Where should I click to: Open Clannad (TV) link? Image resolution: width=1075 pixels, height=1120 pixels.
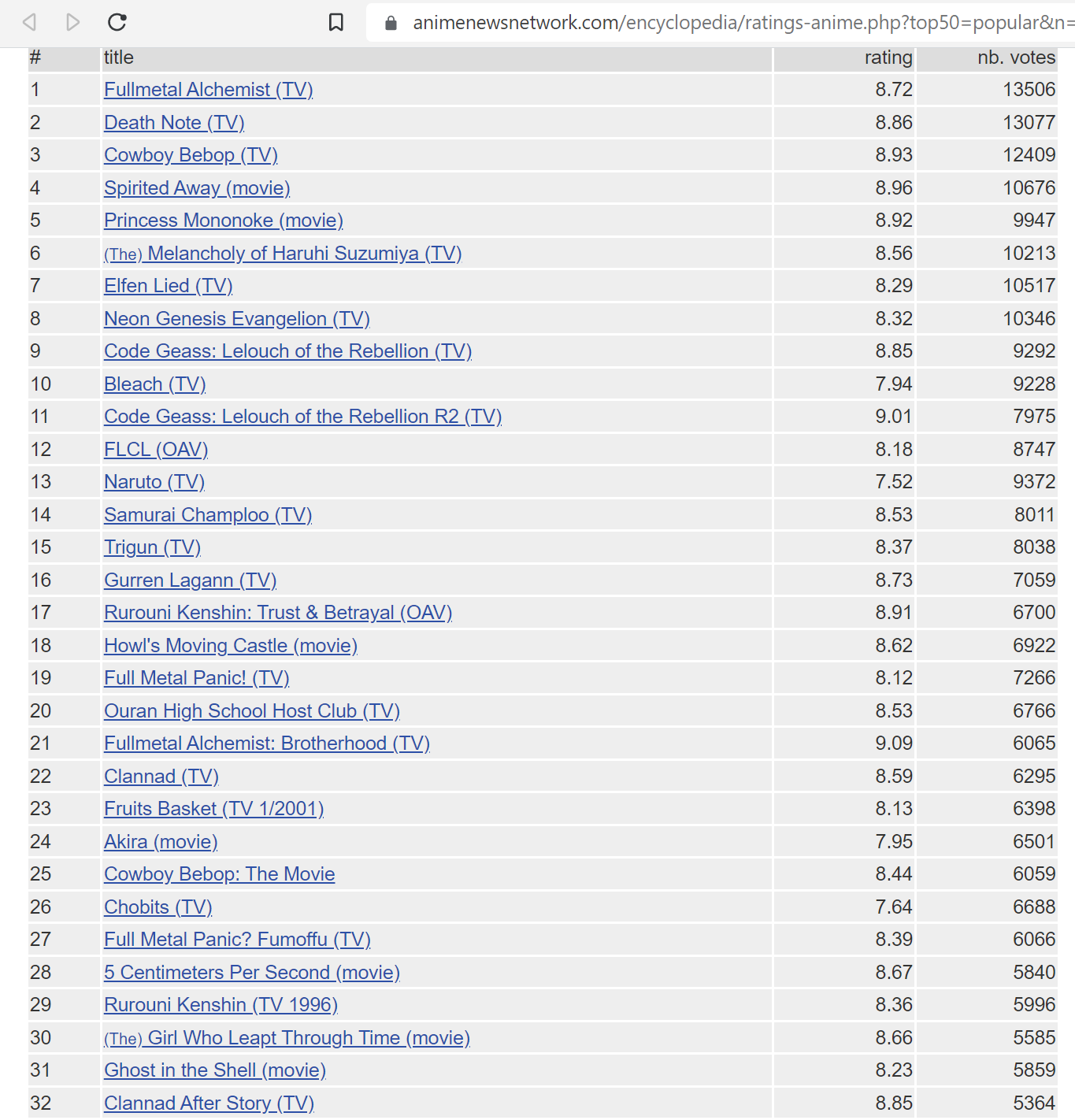[x=161, y=777]
